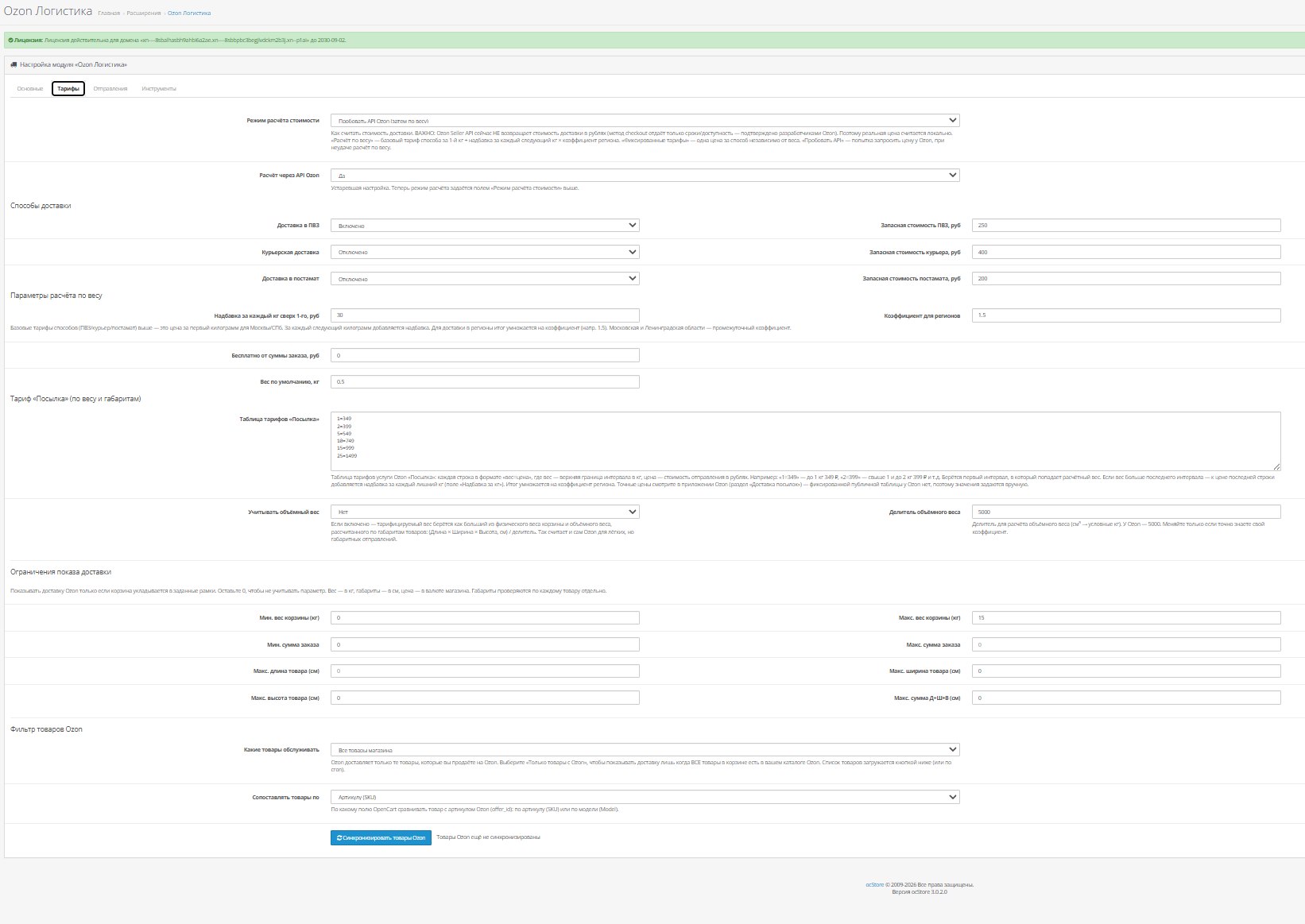Click the "Режим расчёта стоимости" field label
This screenshot has width=1305, height=924.
click(x=283, y=121)
